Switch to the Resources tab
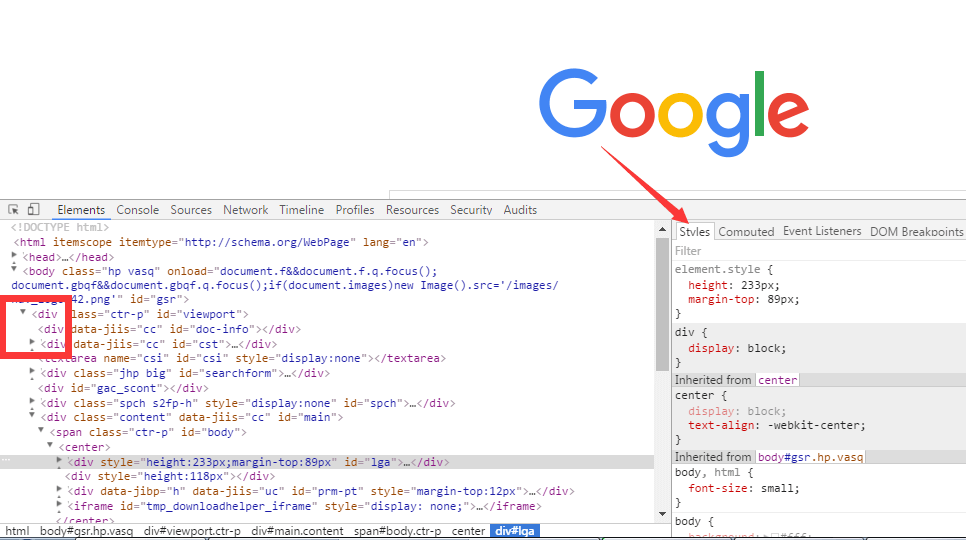The height and width of the screenshot is (540, 966). tap(412, 210)
